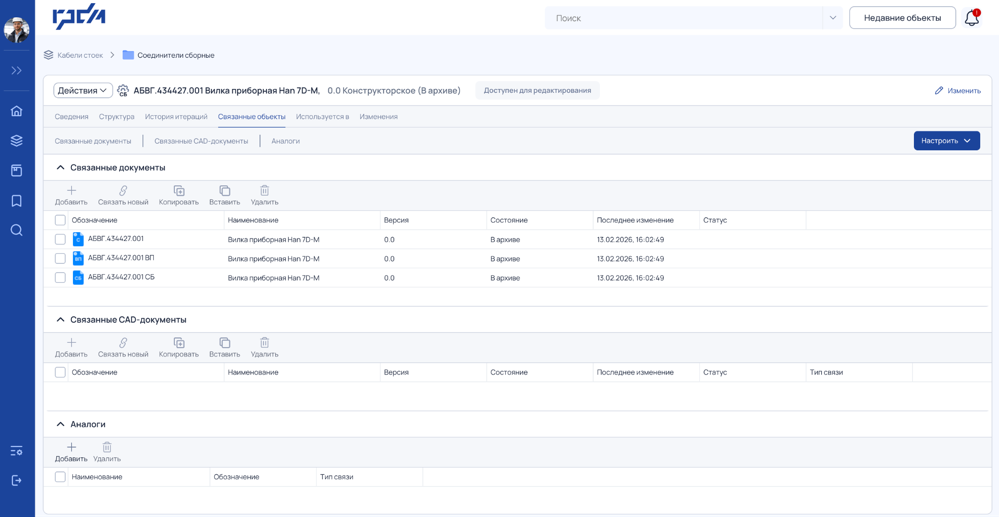Switch to the Изменения tab
Image resolution: width=999 pixels, height=517 pixels.
click(x=378, y=117)
